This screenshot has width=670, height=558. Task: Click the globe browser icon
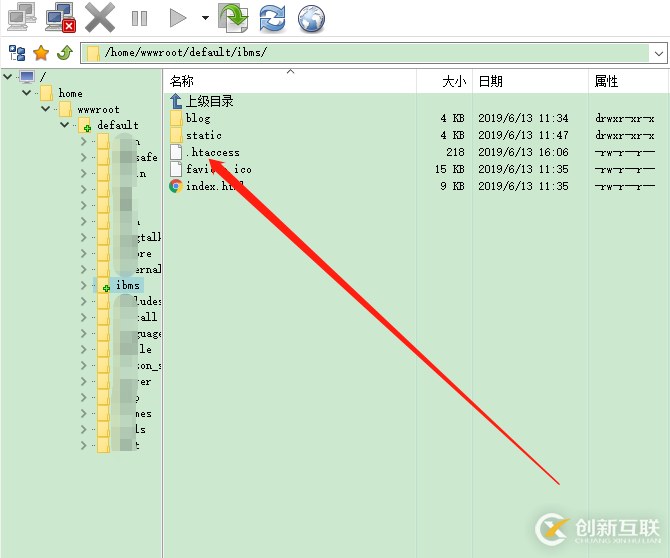pos(311,18)
